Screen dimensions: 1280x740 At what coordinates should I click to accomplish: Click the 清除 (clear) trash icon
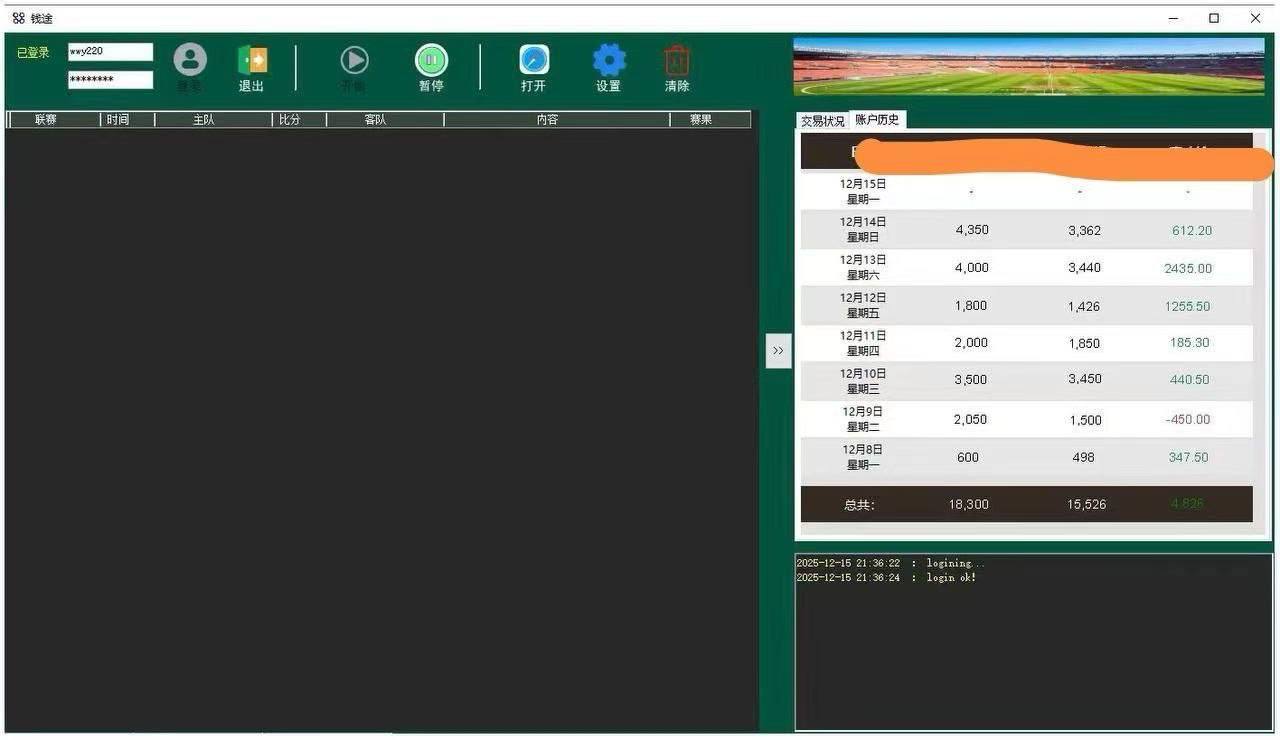tap(677, 61)
